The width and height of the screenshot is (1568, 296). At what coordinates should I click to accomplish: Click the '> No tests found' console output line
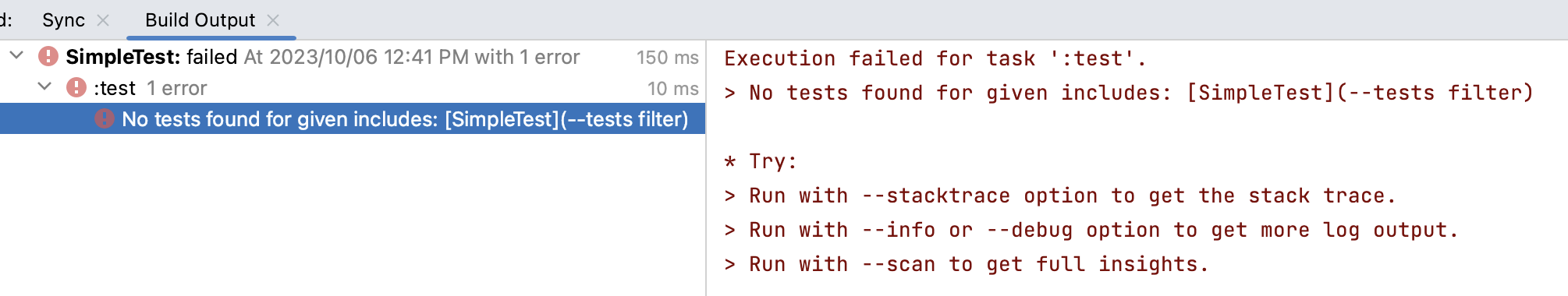point(1129,93)
